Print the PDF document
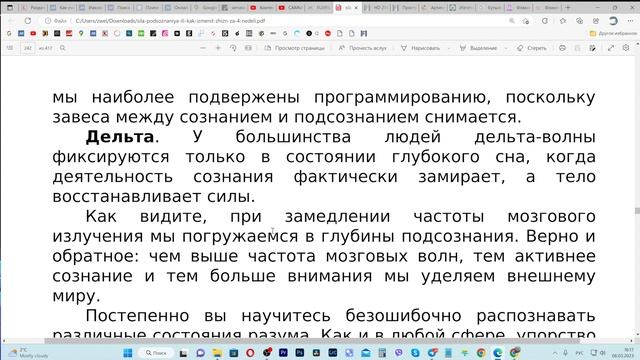Viewport: 640px width, 360px height. point(562,48)
